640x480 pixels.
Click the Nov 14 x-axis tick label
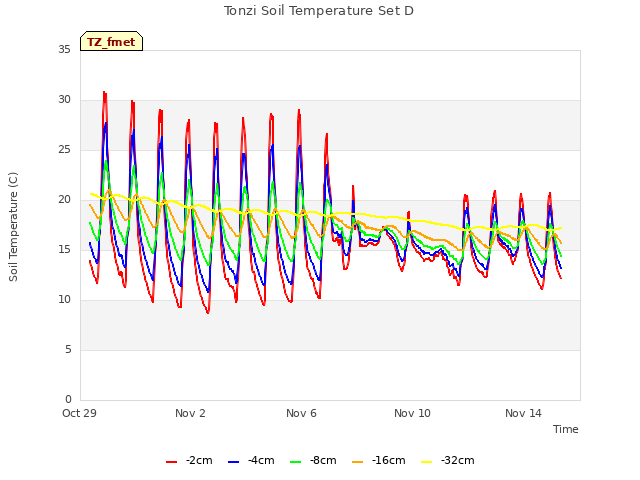click(x=523, y=413)
